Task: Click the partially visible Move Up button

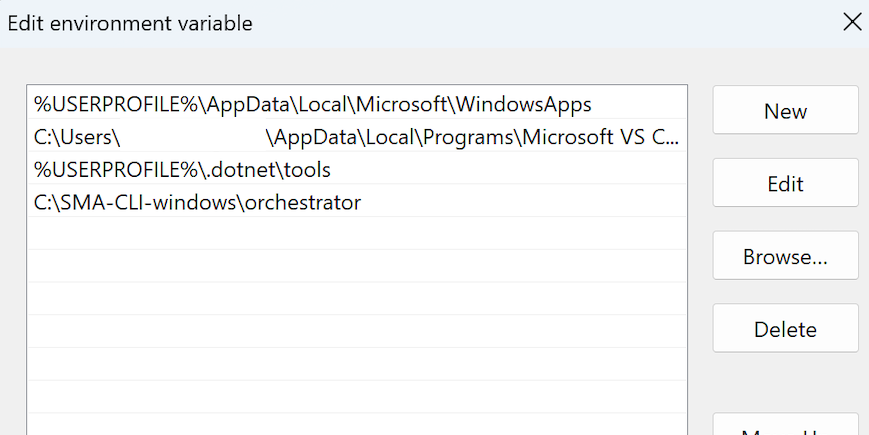Action: point(785,427)
